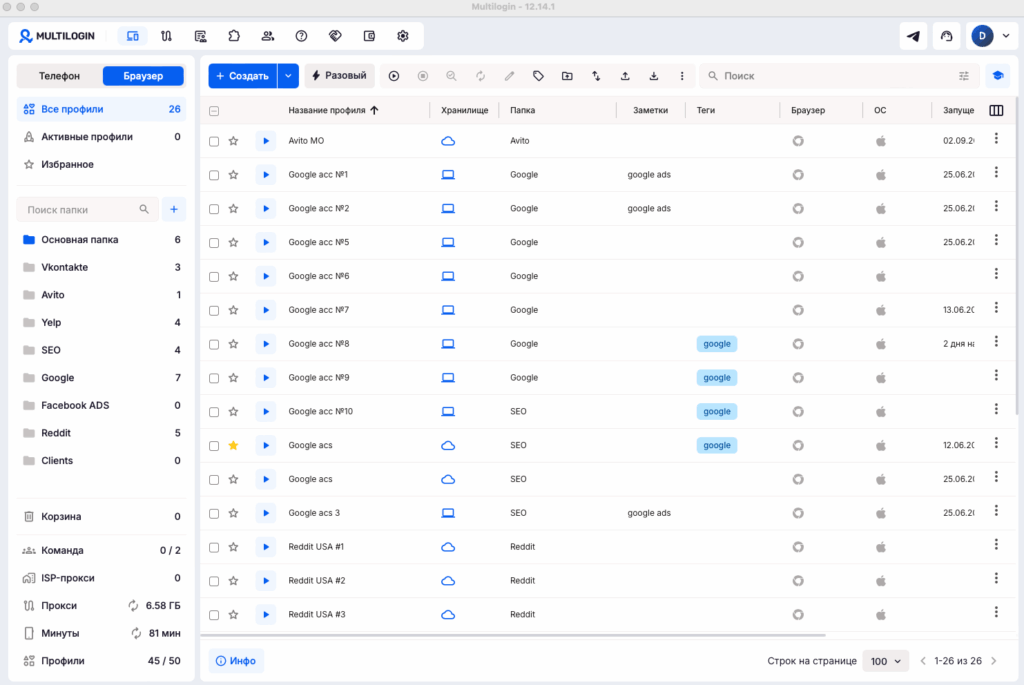1024x685 pixels.
Task: Open search filter settings icon
Action: (964, 76)
